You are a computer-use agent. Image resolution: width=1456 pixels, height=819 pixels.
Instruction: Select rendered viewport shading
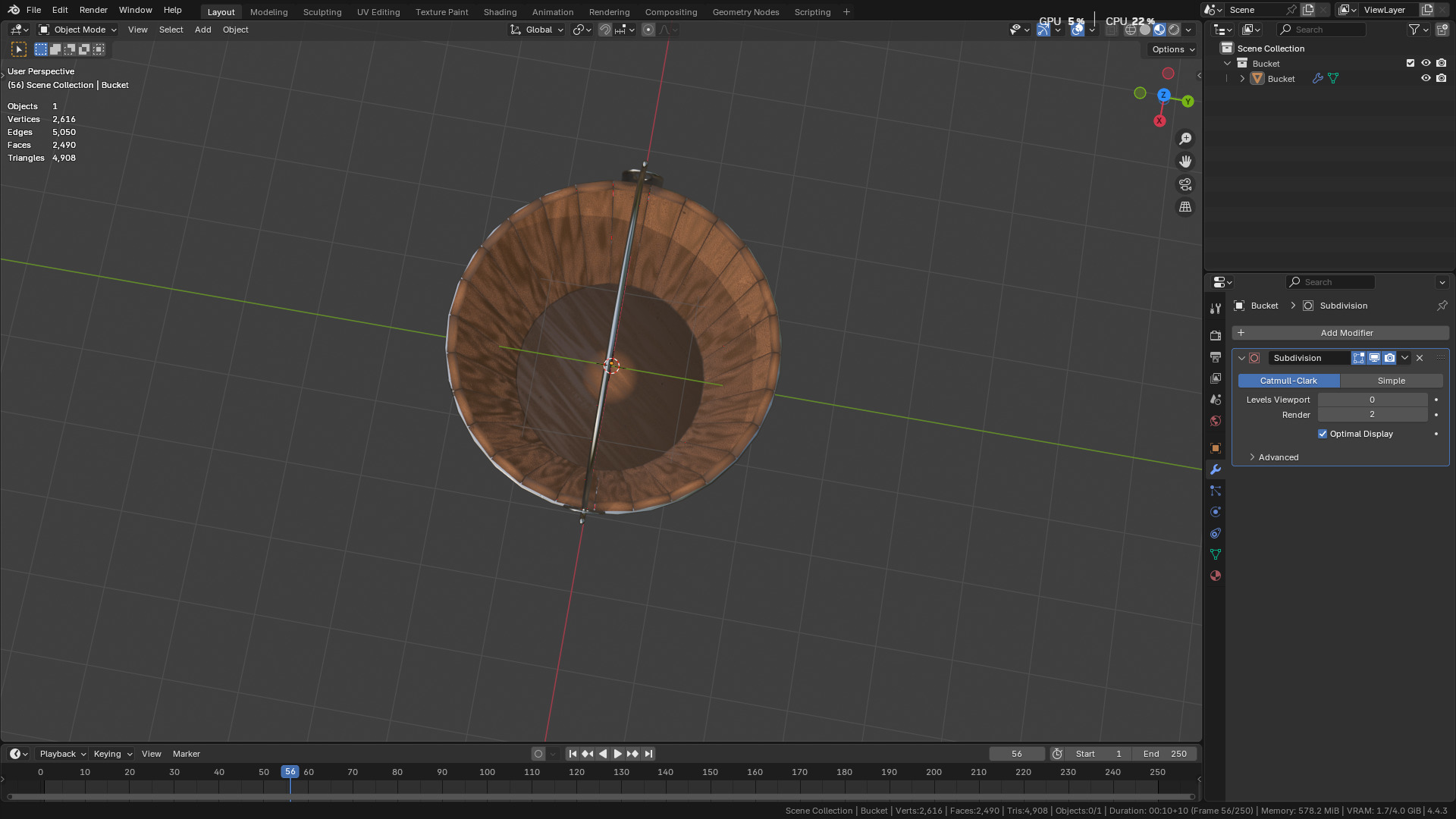pos(1174,30)
